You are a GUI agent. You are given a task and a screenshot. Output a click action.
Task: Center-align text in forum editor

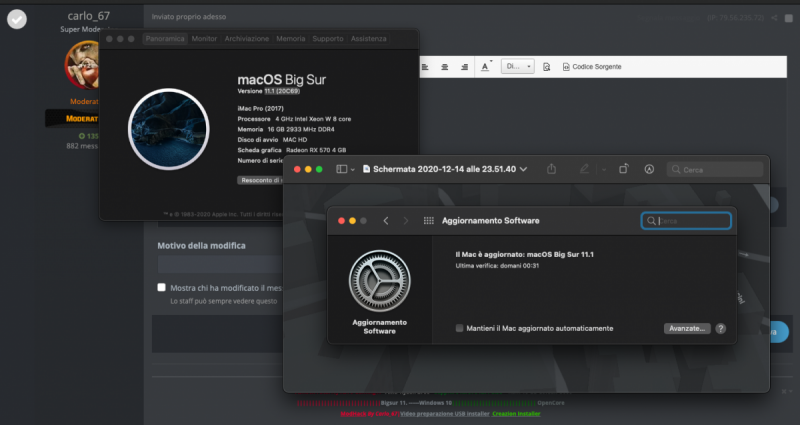pos(444,67)
